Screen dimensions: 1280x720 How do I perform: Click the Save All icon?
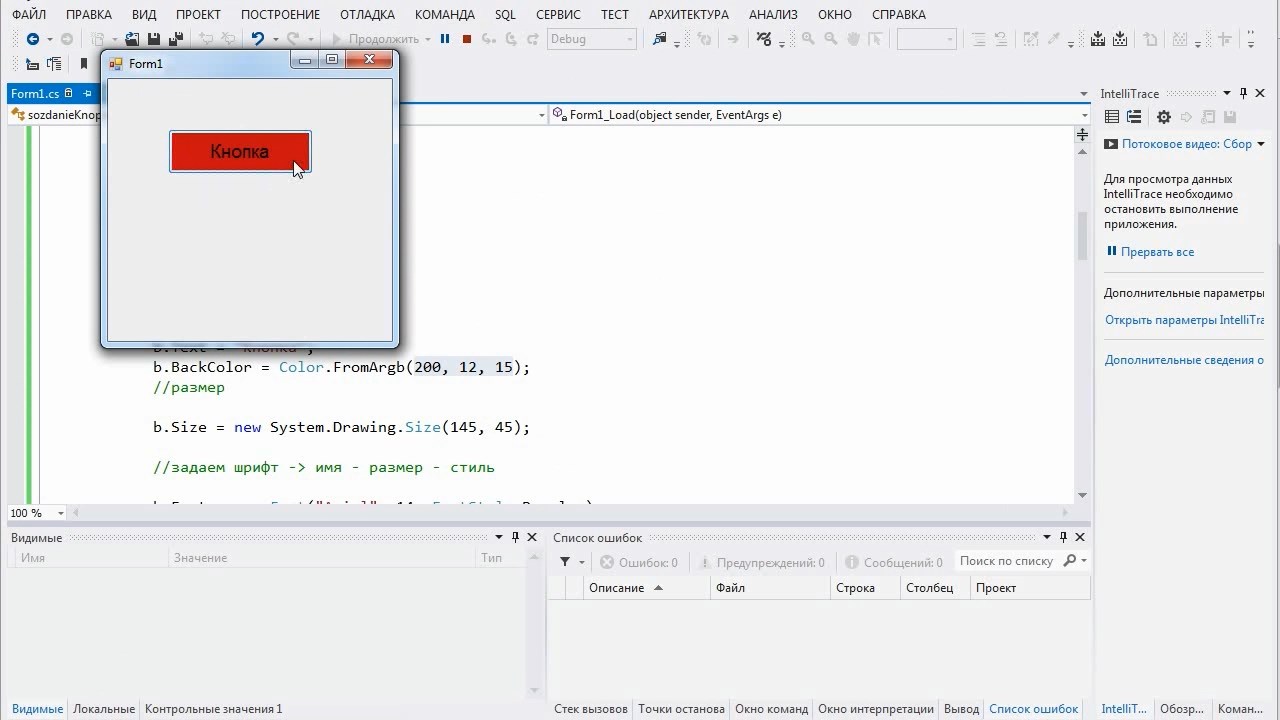tap(176, 39)
